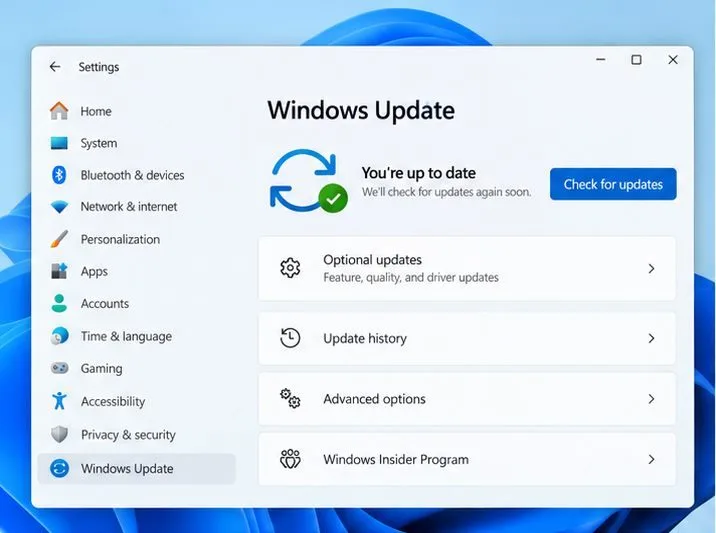This screenshot has width=716, height=533.
Task: Click the Time & language globe icon
Action: (59, 336)
